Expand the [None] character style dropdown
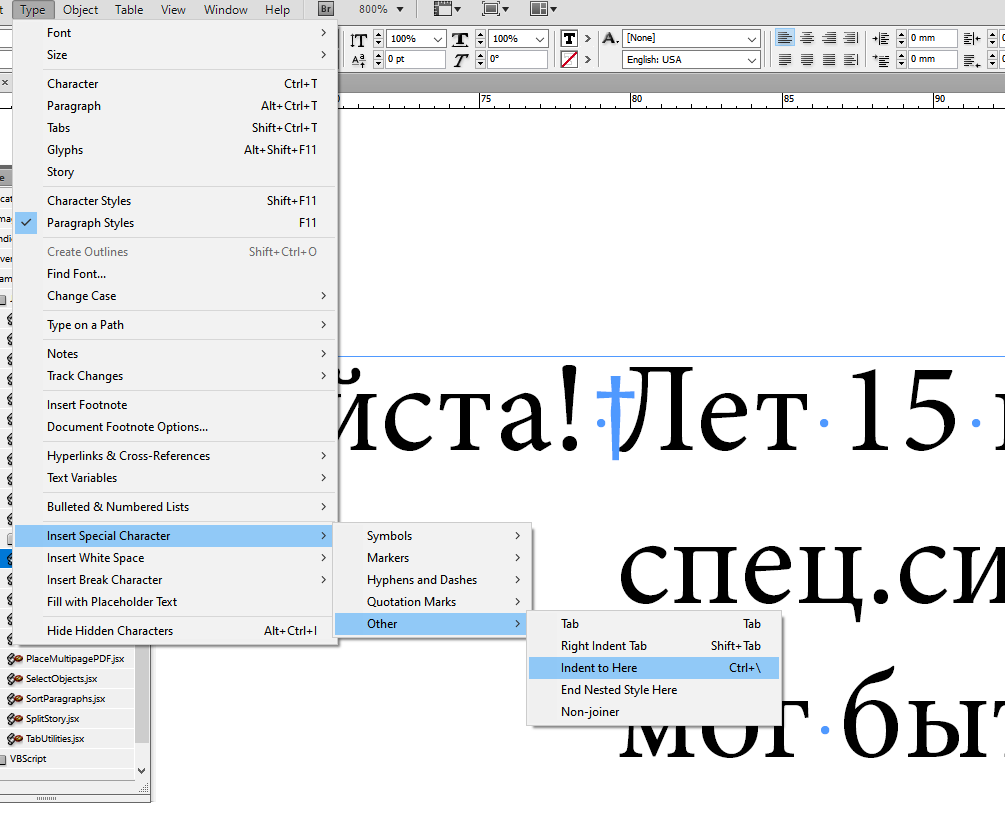Screen dimensions: 1005x834 point(752,38)
